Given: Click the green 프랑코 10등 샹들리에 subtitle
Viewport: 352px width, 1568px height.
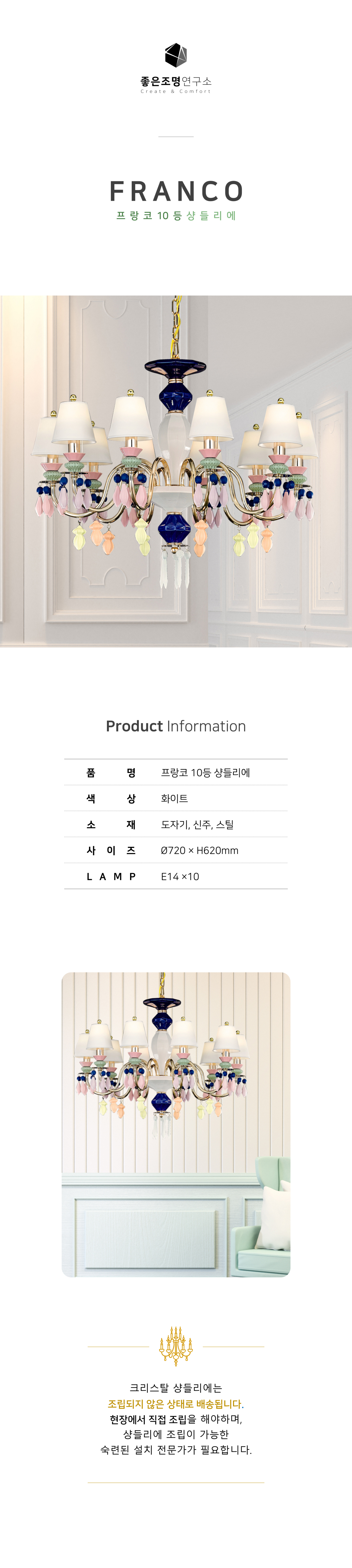Looking at the screenshot, I should [176, 215].
